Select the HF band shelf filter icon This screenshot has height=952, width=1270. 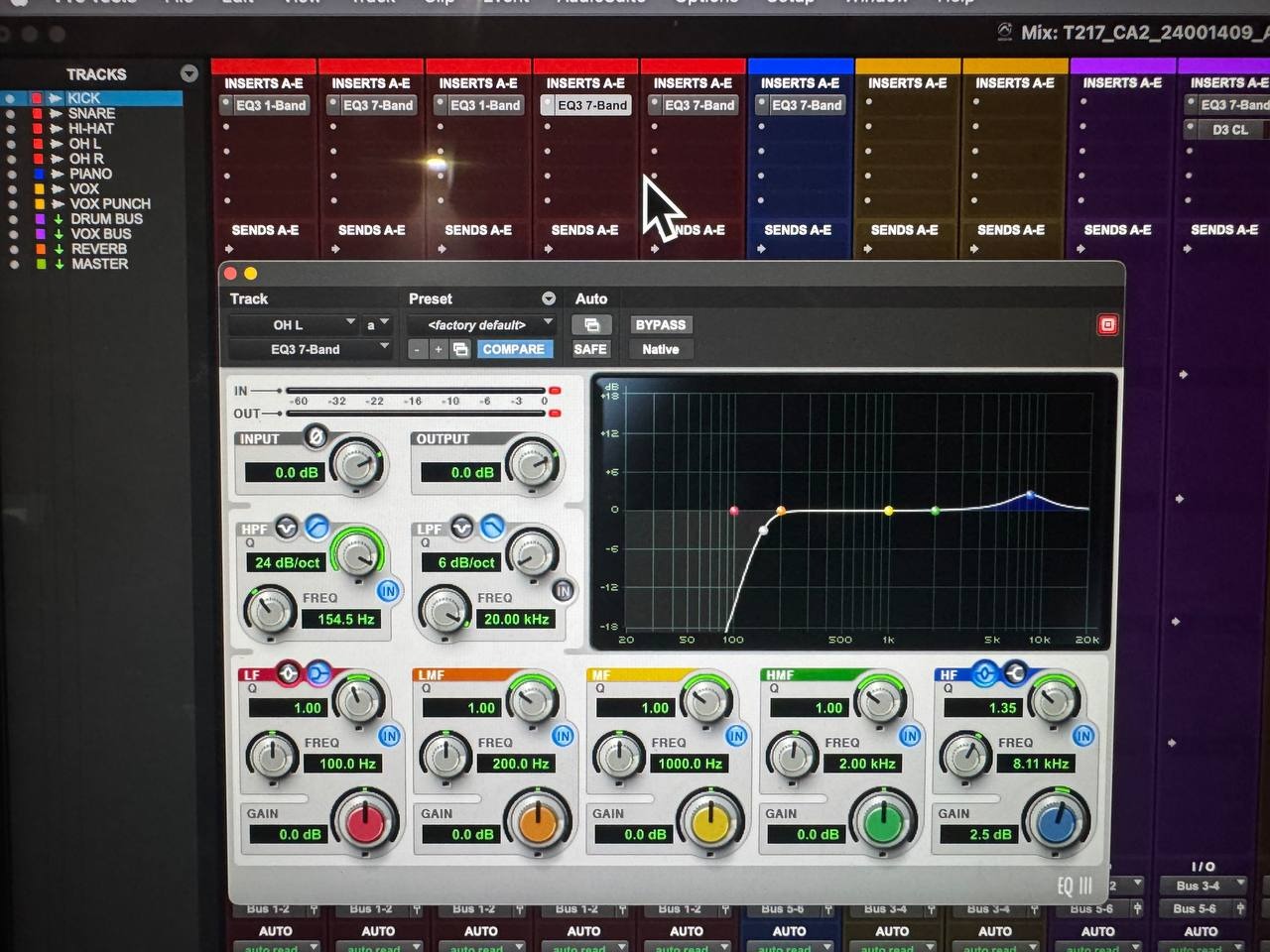pos(1014,674)
